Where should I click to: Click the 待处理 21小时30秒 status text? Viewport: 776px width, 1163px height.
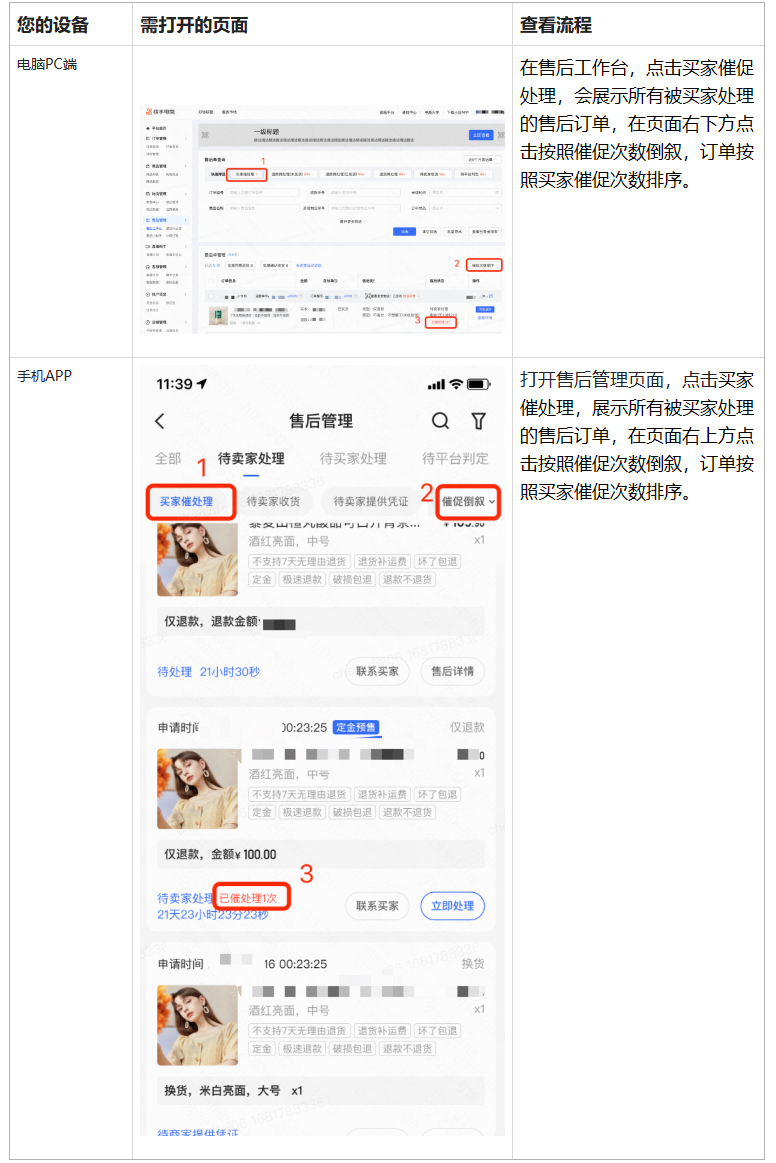208,672
